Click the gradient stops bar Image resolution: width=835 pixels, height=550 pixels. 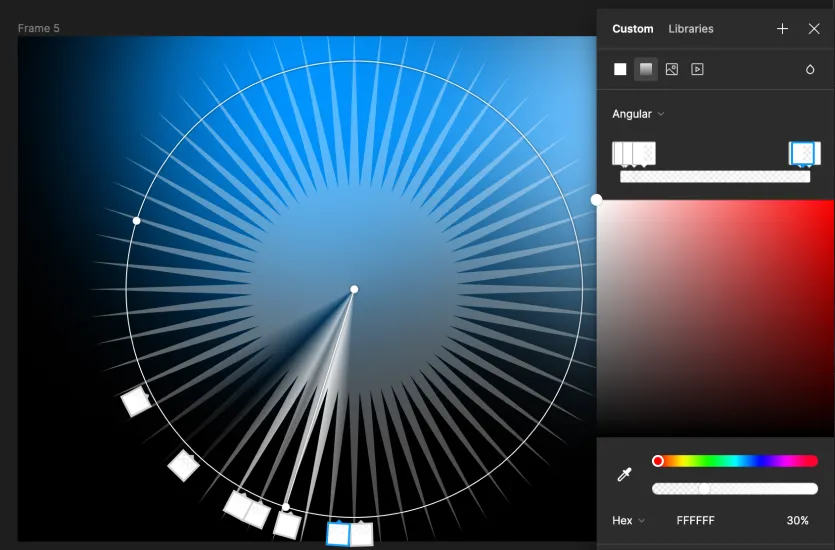715,177
